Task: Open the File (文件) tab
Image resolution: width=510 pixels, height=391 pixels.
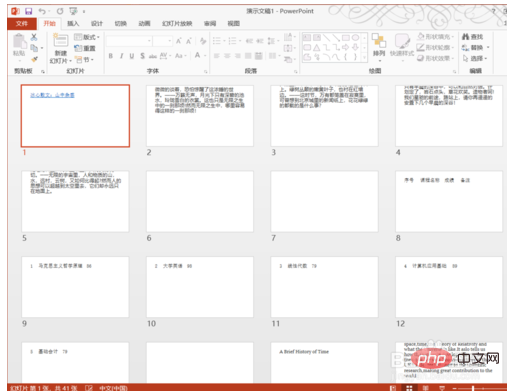Action: [x=22, y=23]
